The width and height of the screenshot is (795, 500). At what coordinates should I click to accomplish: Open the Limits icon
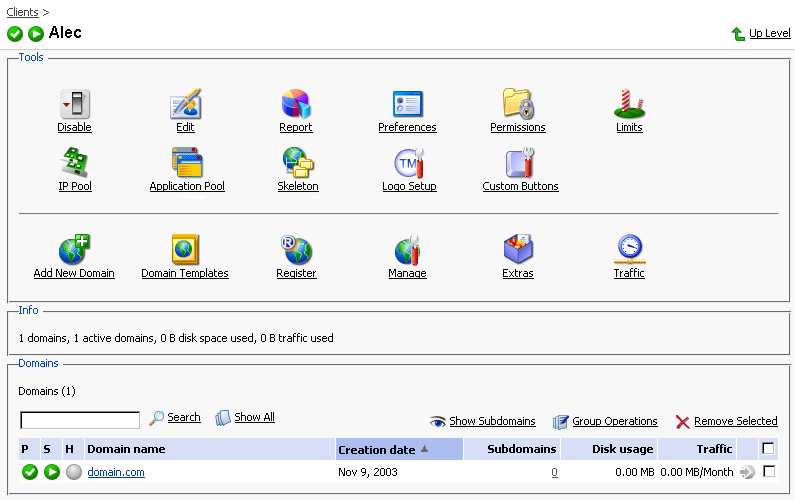click(x=629, y=104)
